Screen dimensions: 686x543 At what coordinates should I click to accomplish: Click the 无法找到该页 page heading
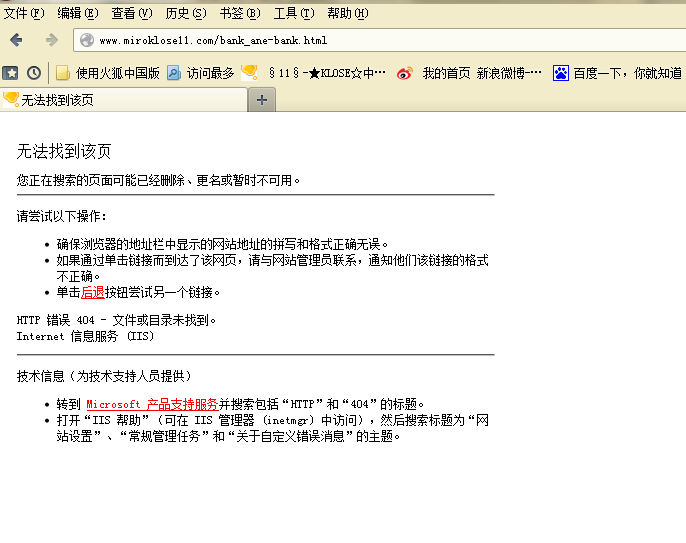[x=64, y=151]
